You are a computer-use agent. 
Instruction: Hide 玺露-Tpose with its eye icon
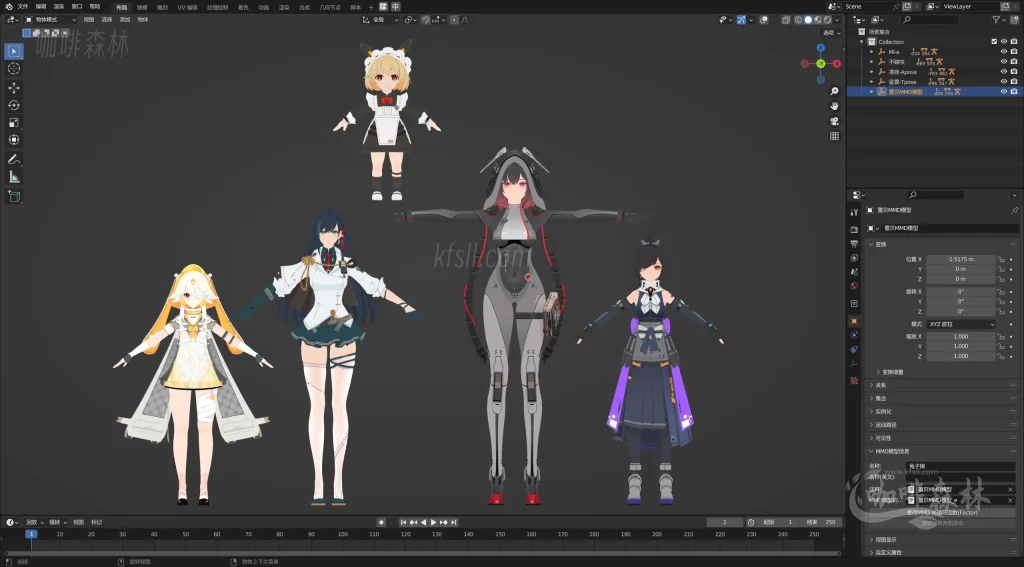click(x=1004, y=82)
